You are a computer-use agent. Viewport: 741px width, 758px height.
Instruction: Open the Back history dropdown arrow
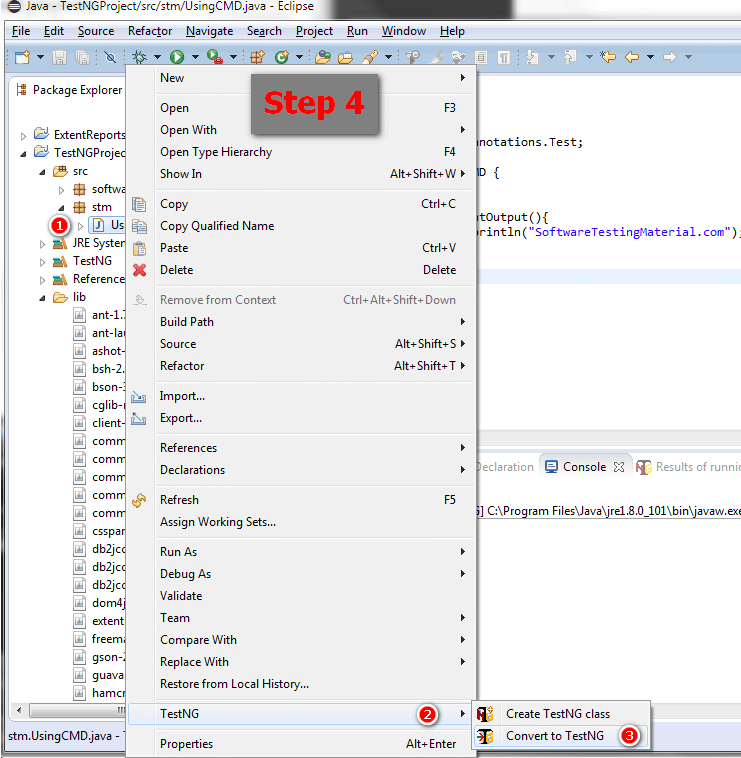pos(651,58)
